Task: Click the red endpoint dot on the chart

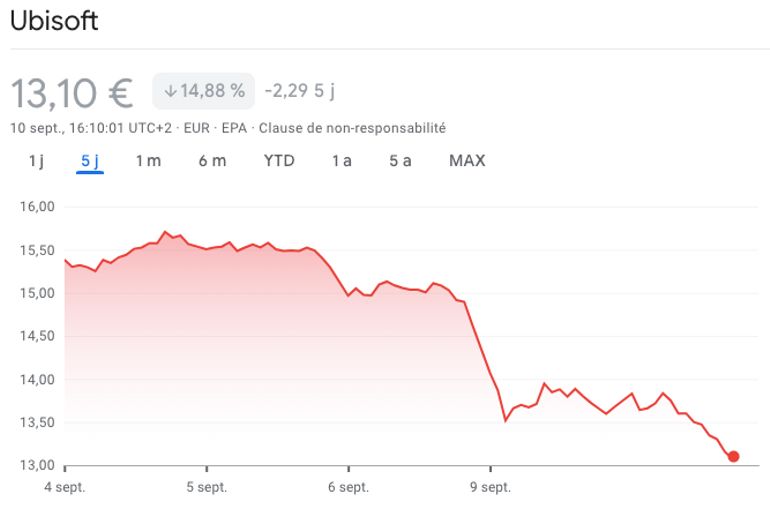Action: 733,456
